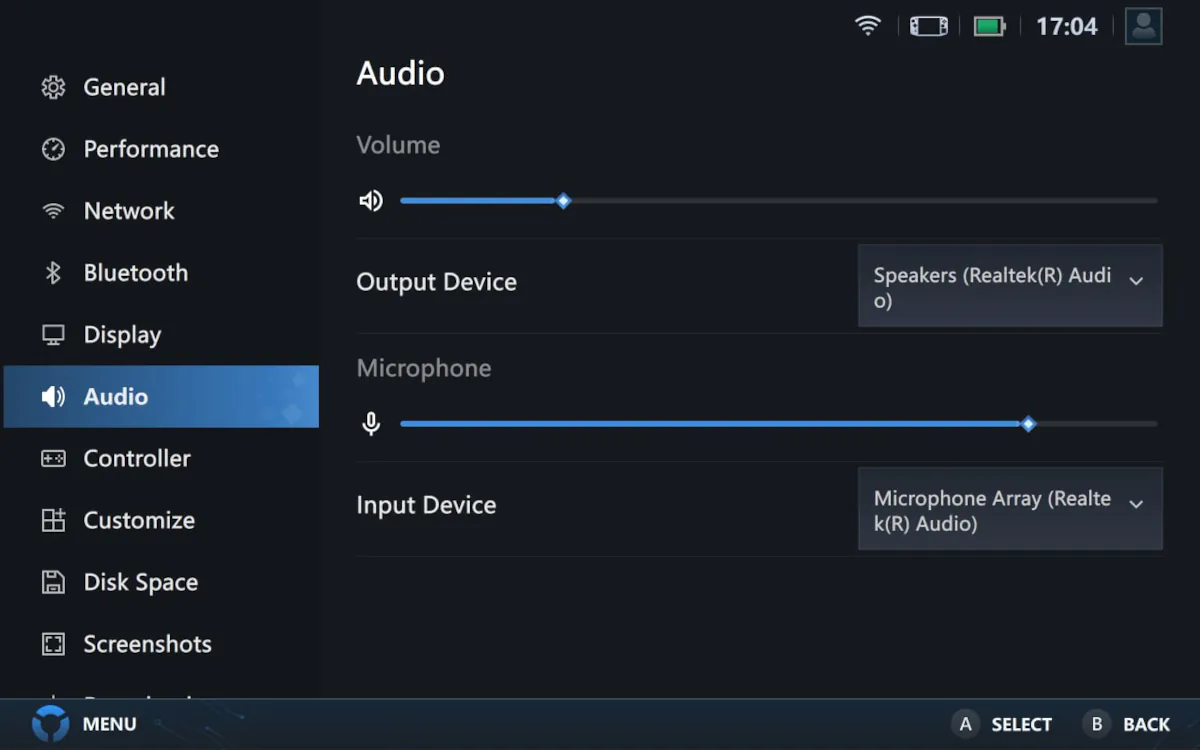1200x750 pixels.
Task: Click the microphone icon beside slider
Action: point(371,424)
